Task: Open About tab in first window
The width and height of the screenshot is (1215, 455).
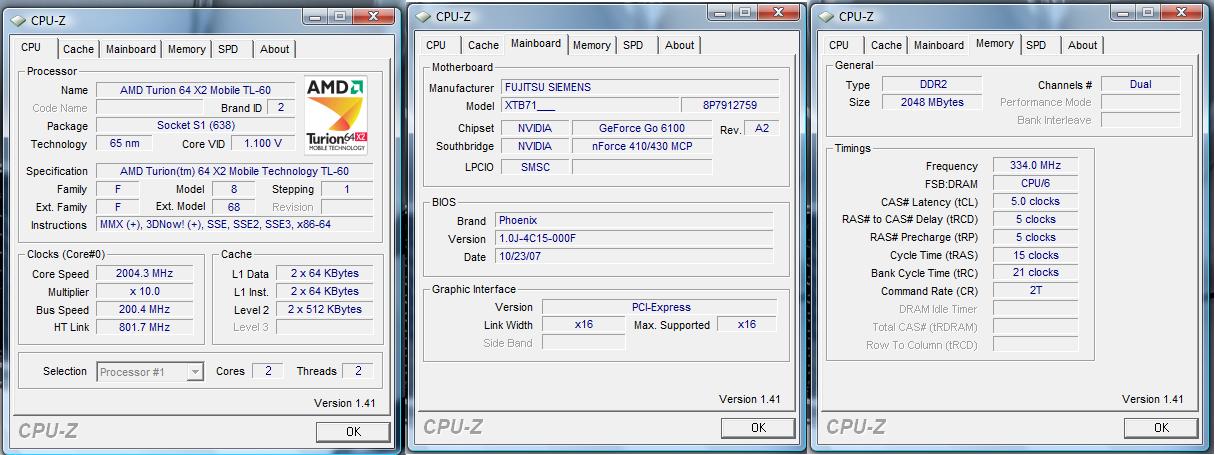Action: (275, 49)
